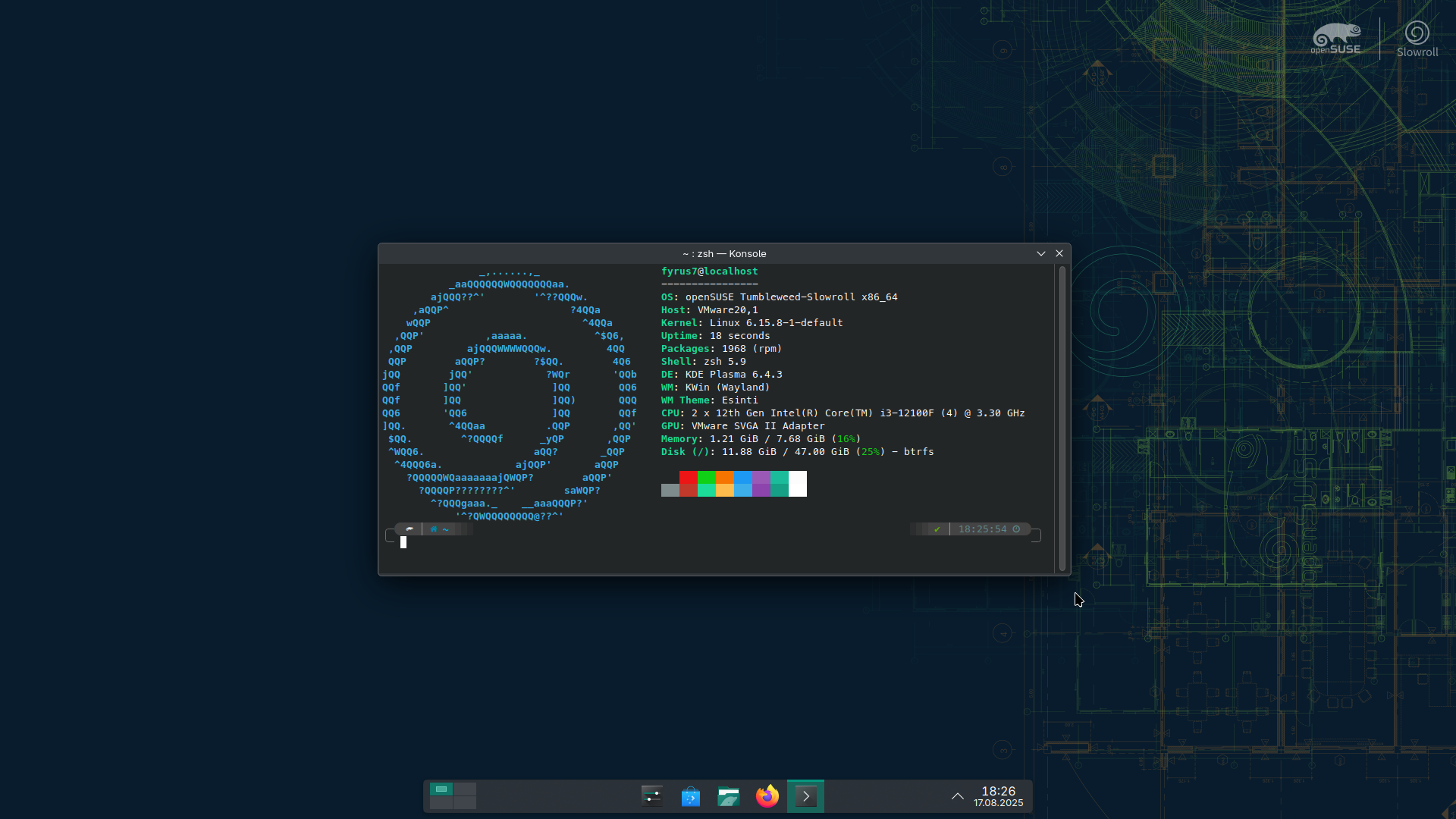This screenshot has width=1456, height=819.
Task: Click the 'WM: KWin (Wayland)' line
Action: coord(716,388)
